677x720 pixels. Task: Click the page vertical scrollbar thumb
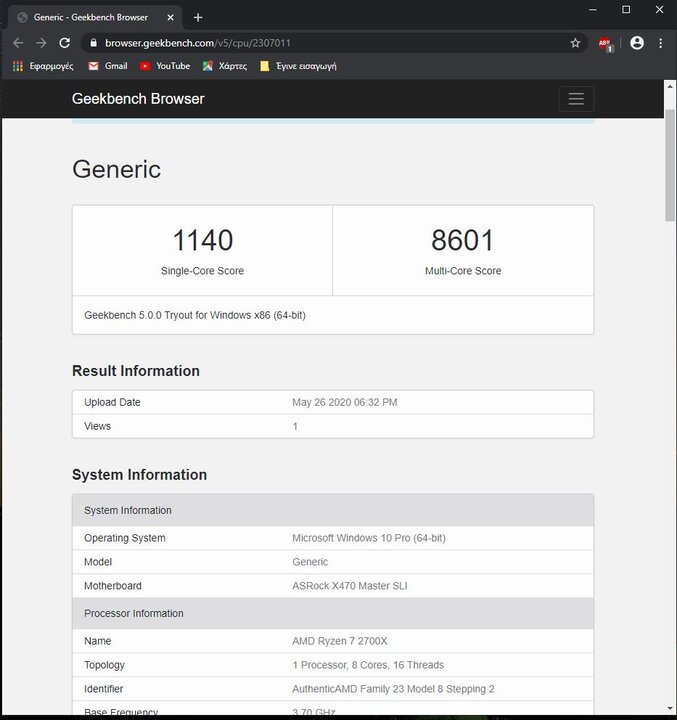(x=670, y=165)
